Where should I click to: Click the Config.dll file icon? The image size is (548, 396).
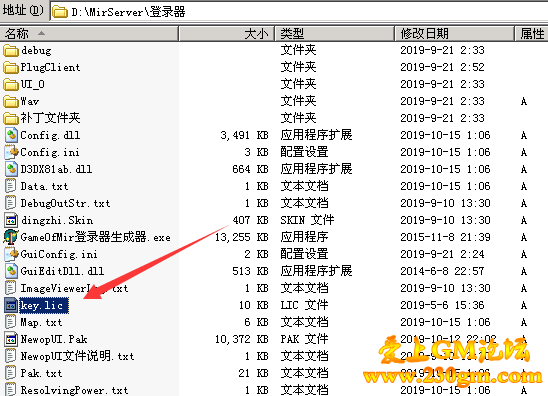pyautogui.click(x=11, y=135)
